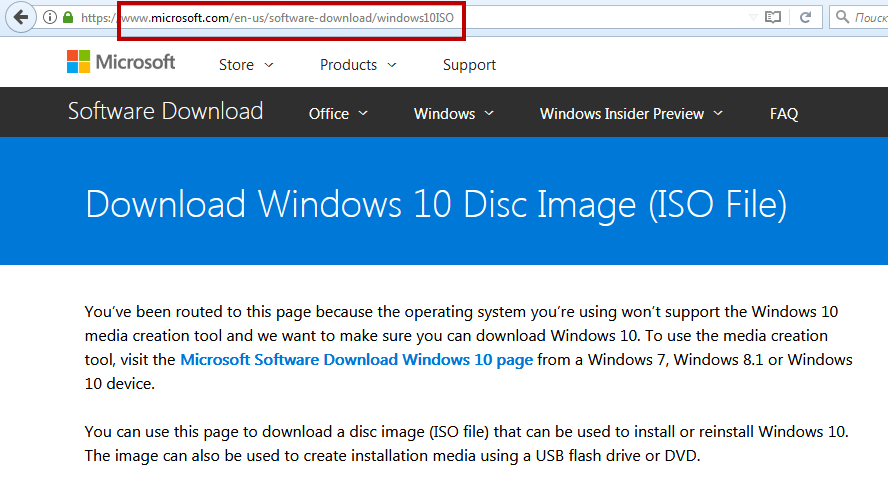Click the green security padlock icon
Screen dimensions: 888x503
coord(68,18)
